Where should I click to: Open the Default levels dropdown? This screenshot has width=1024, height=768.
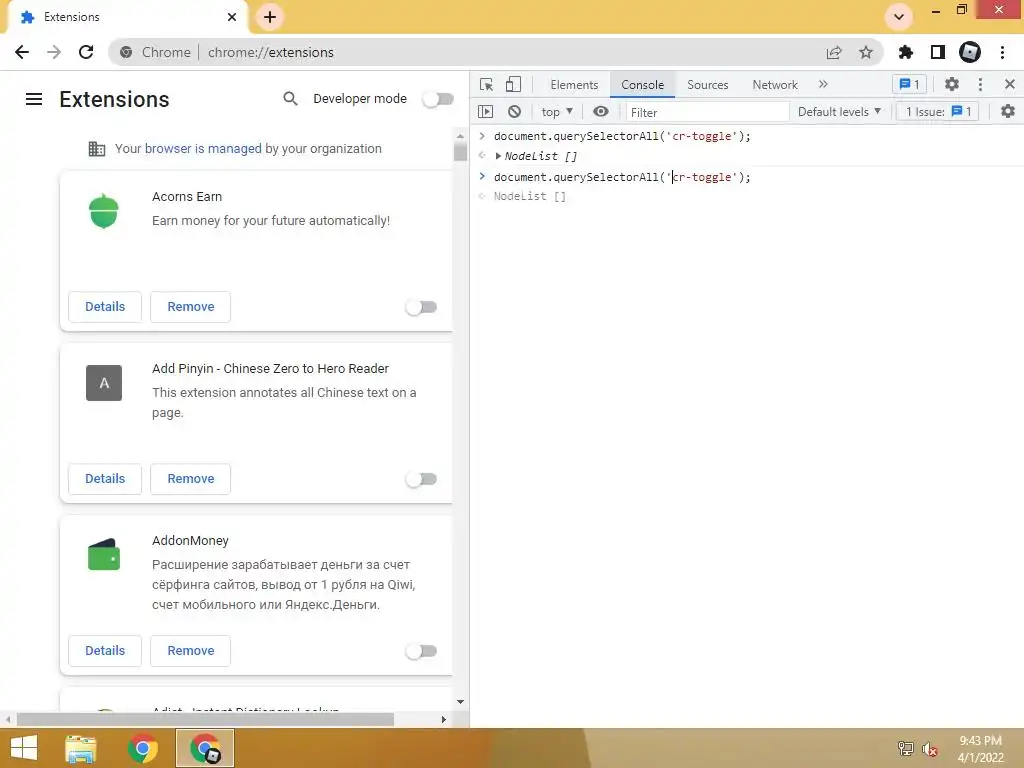pyautogui.click(x=839, y=112)
